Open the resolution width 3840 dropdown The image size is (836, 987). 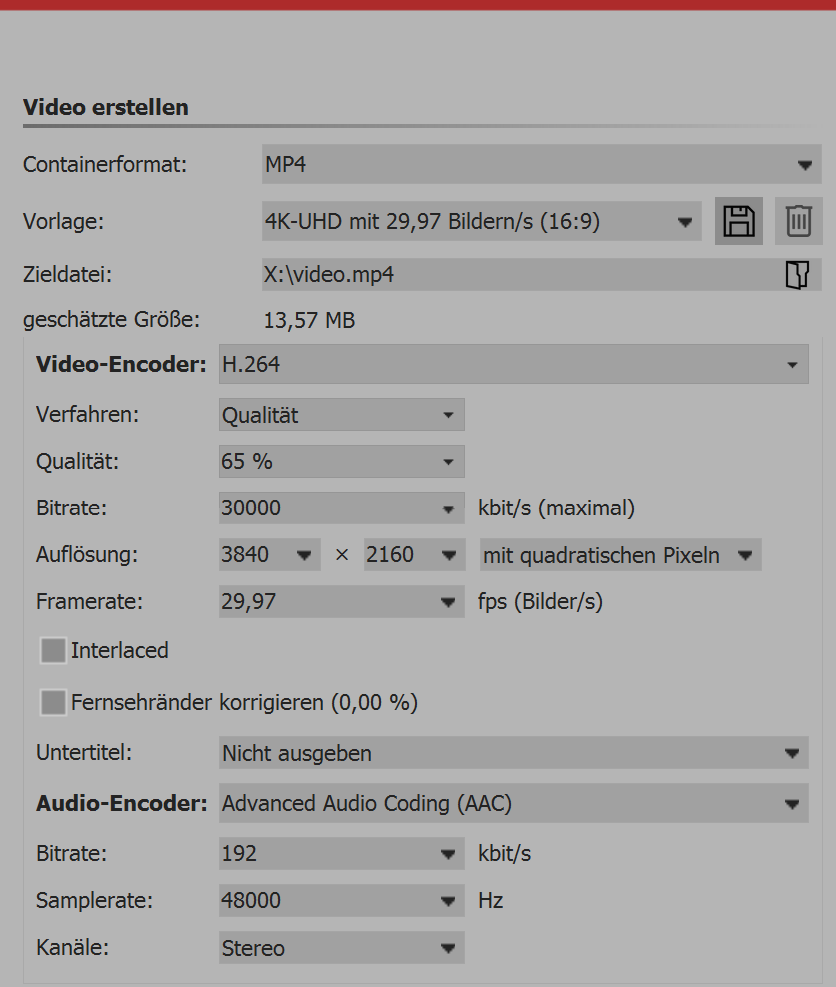[x=270, y=555]
